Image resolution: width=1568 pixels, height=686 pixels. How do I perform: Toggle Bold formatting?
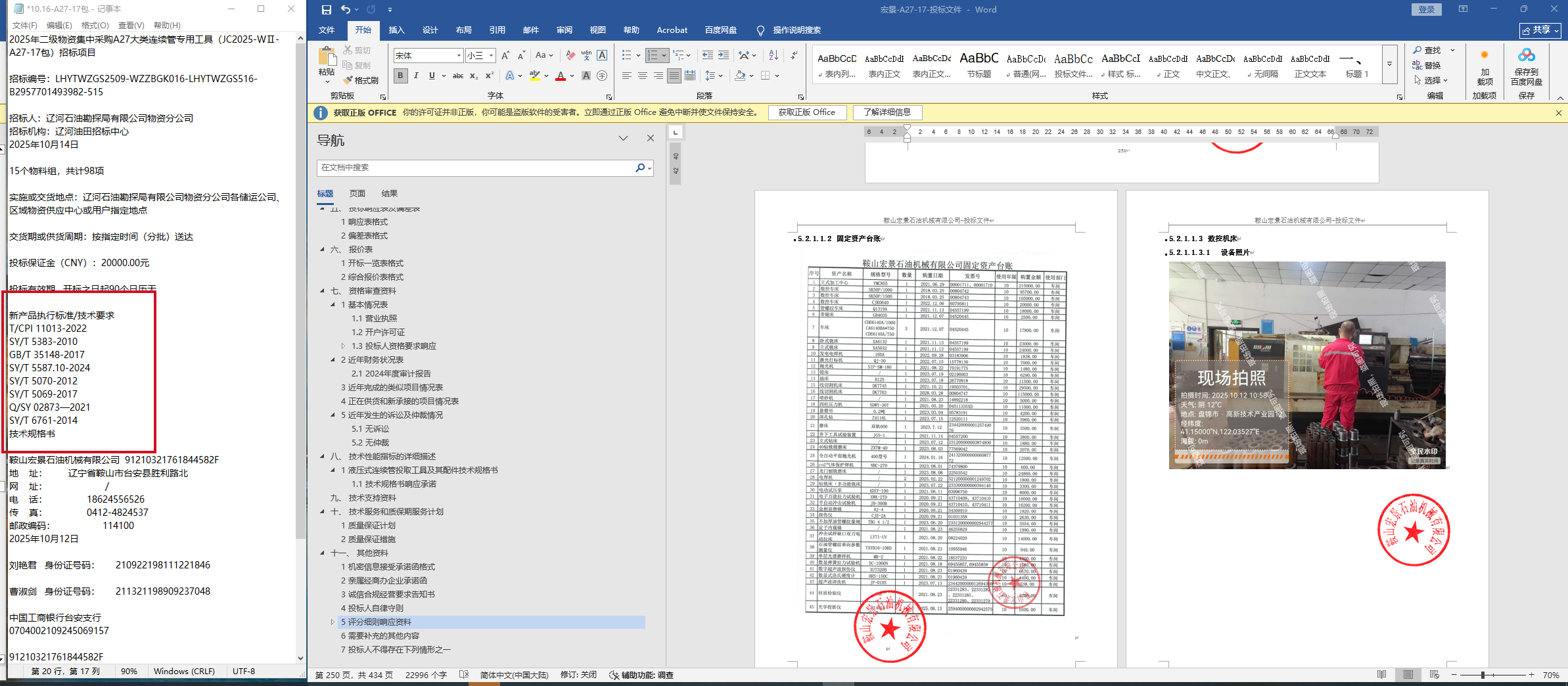(400, 76)
